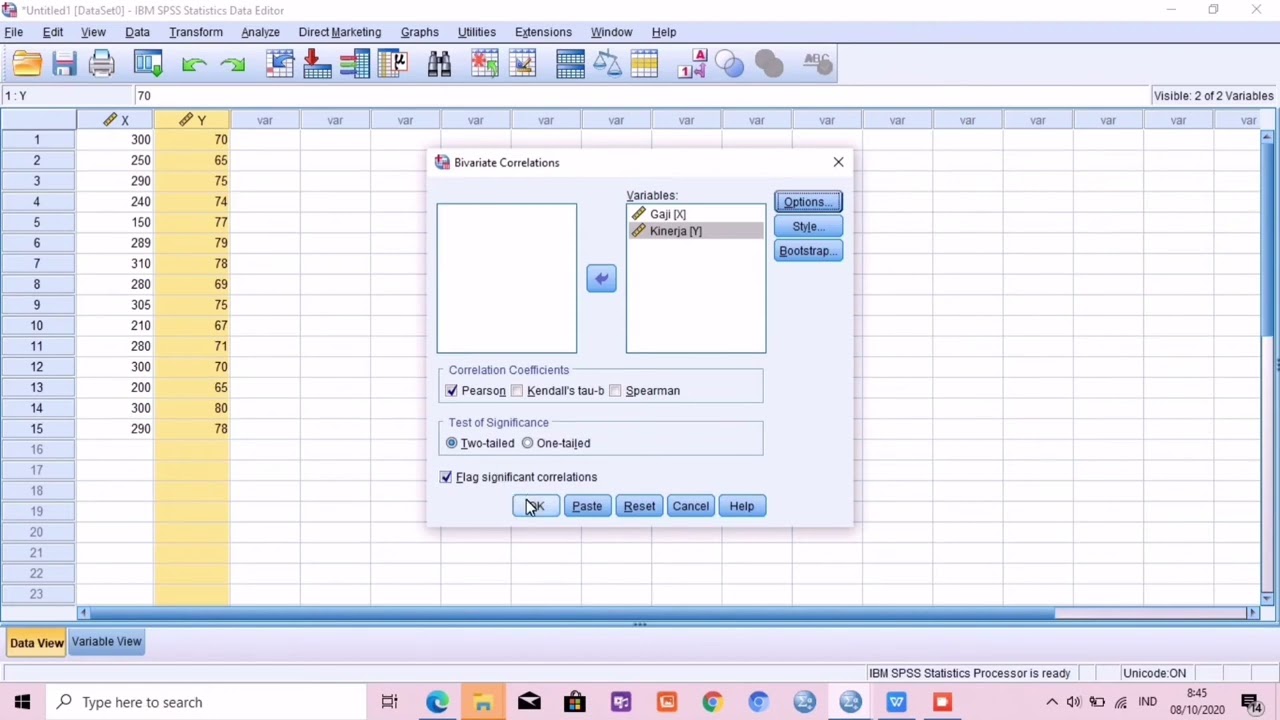Screen dimensions: 1280x720
Task: Click the row 15 header
Action: (x=37, y=429)
